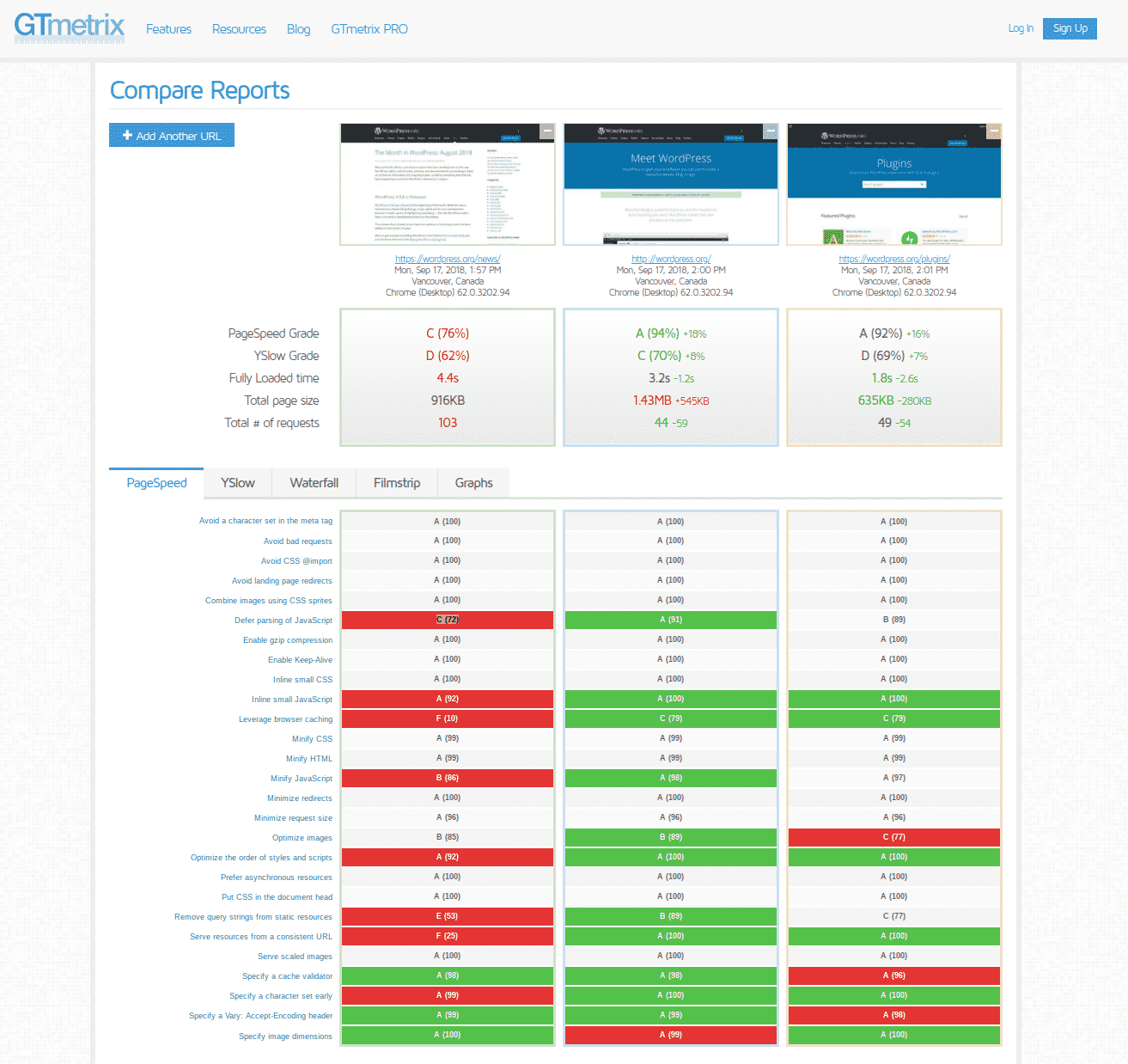Switch to the Waterfall tab

click(314, 483)
